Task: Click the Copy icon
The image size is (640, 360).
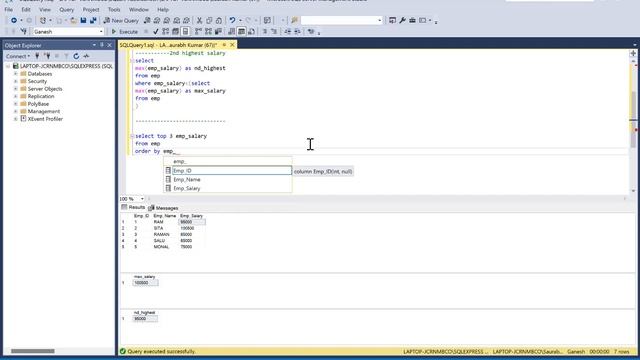Action: (209, 20)
